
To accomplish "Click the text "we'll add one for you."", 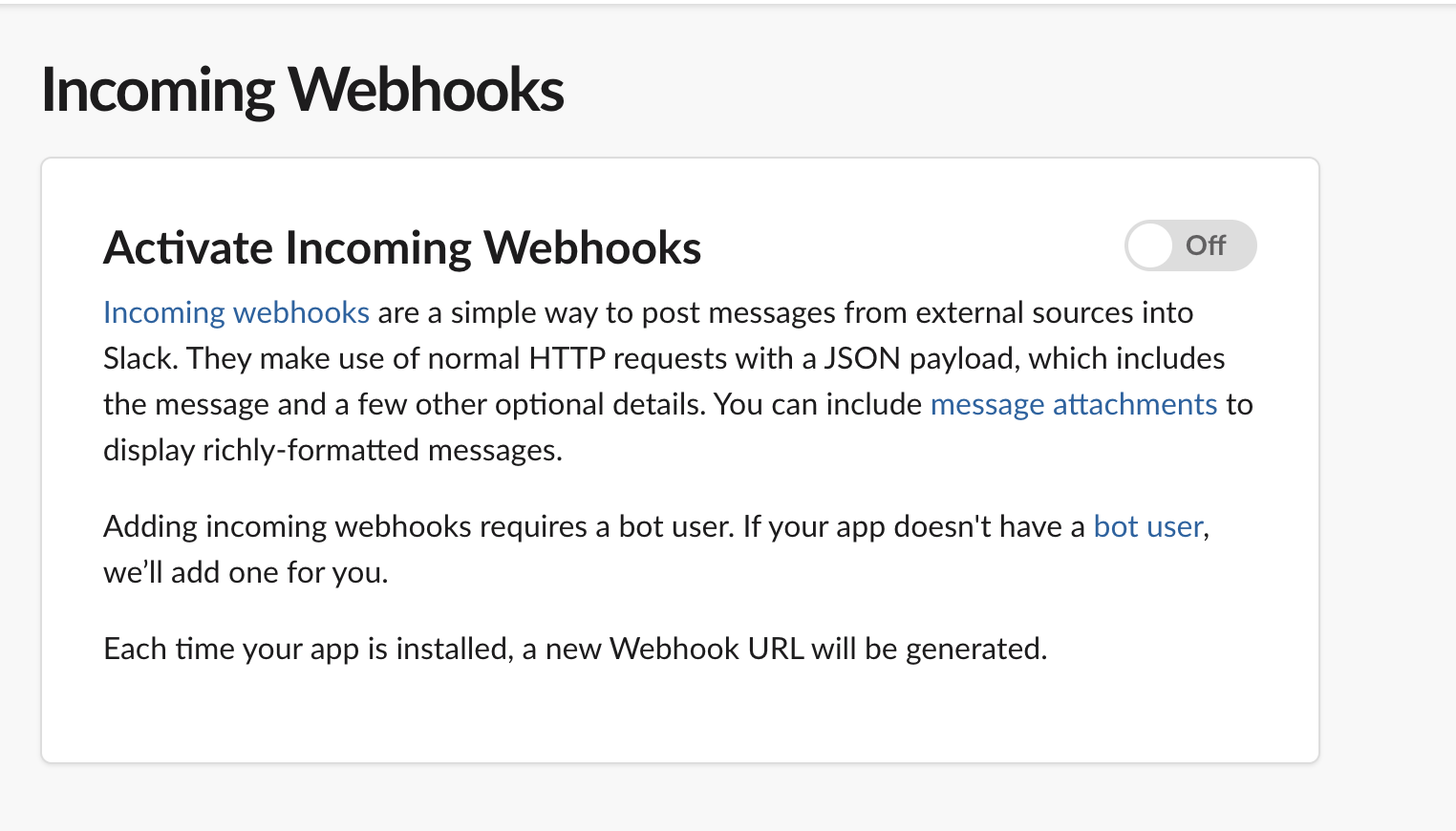I will tap(246, 572).
